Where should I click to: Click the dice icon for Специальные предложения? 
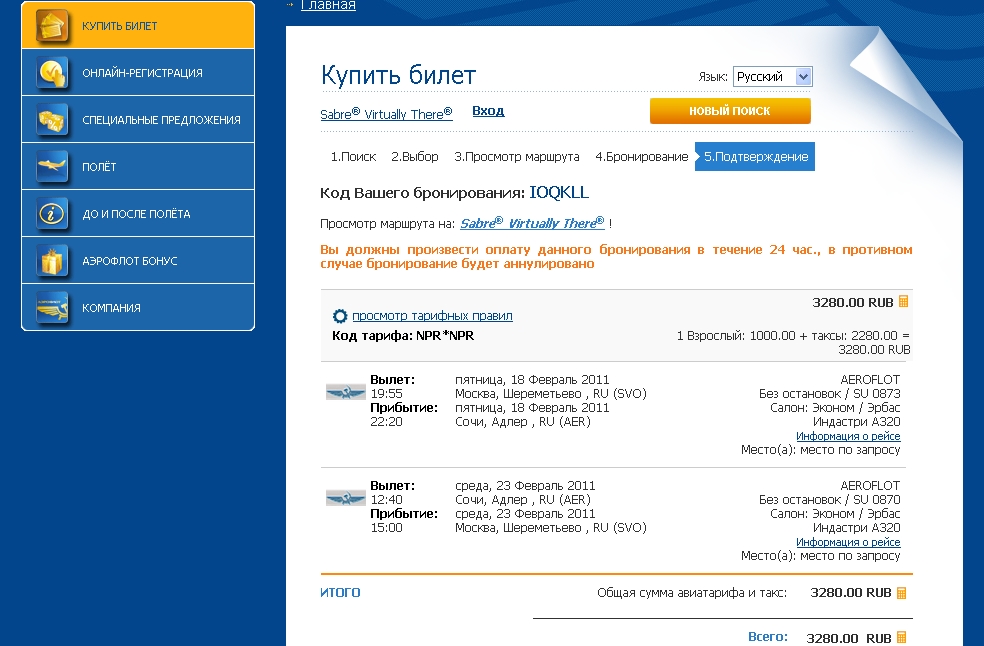click(52, 120)
